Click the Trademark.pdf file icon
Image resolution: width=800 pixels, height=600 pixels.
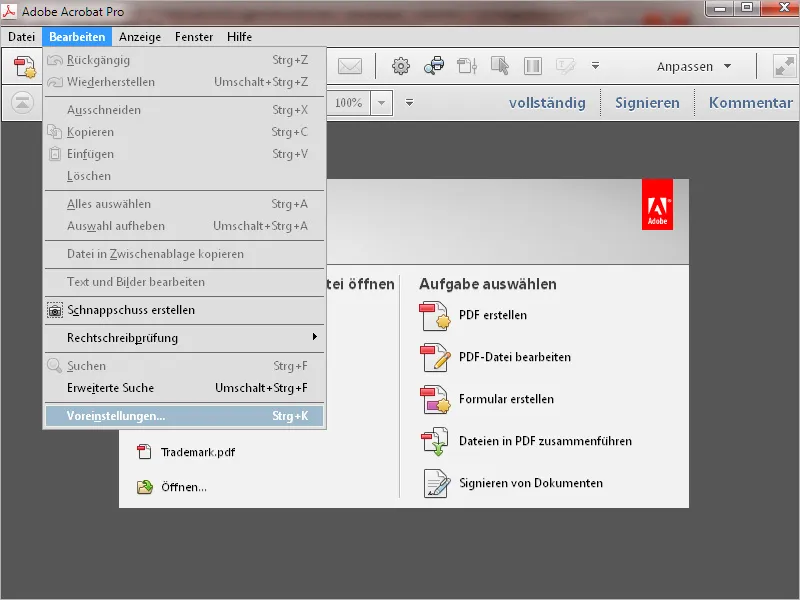coord(144,452)
